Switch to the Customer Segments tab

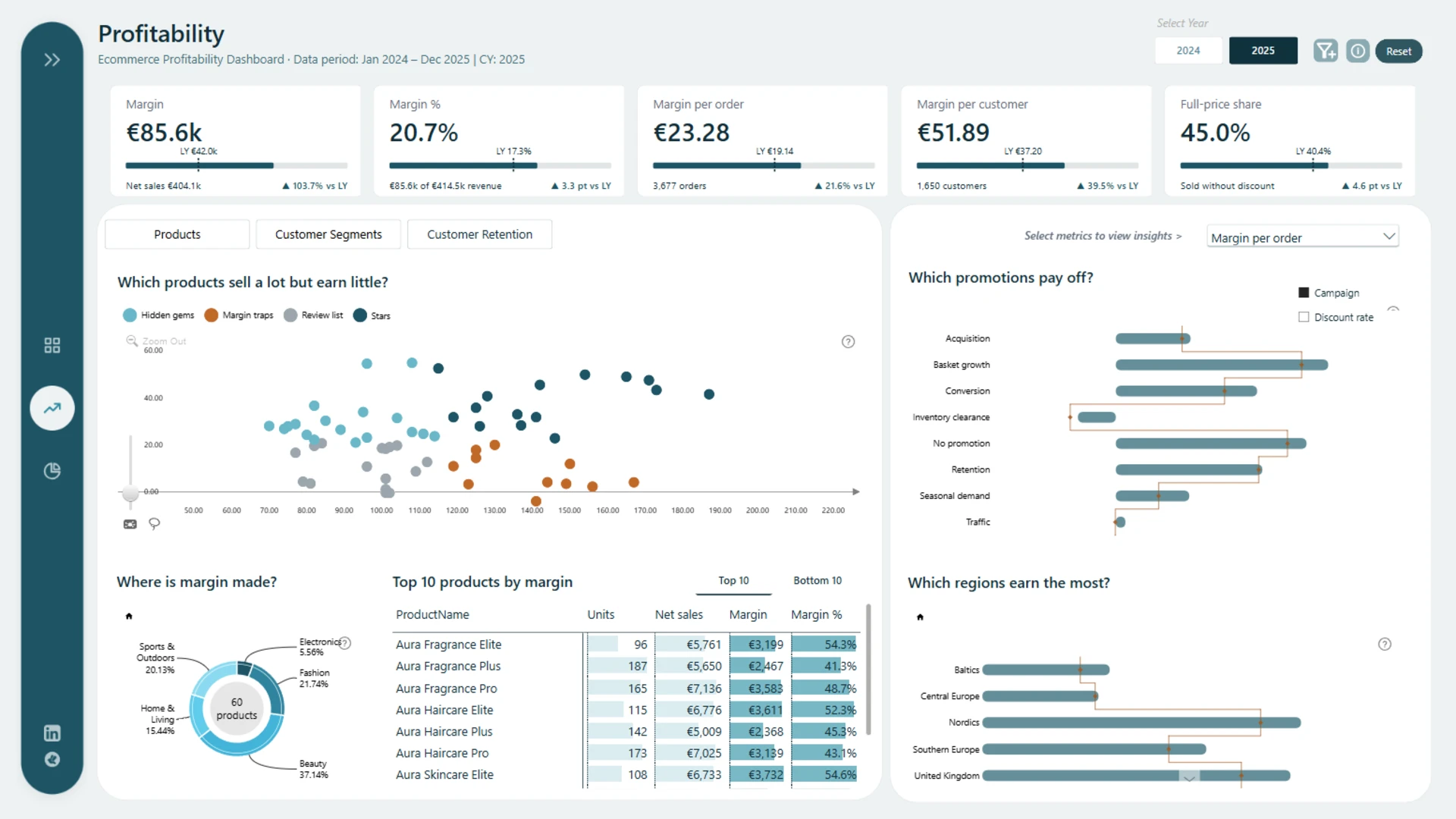pyautogui.click(x=328, y=234)
